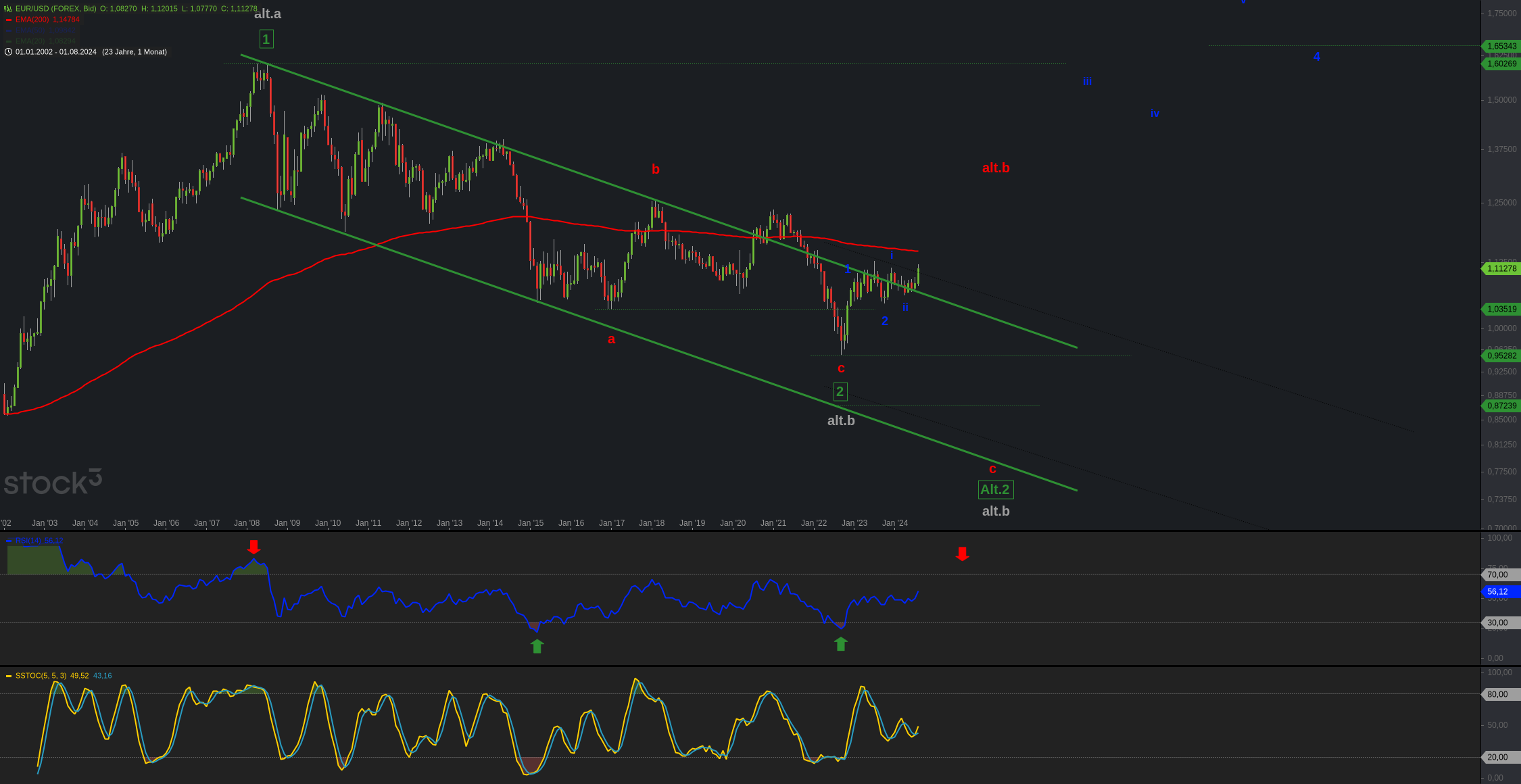The image size is (1521, 784).
Task: Click the SSTOC 20,00 level tag
Action: tap(1501, 757)
